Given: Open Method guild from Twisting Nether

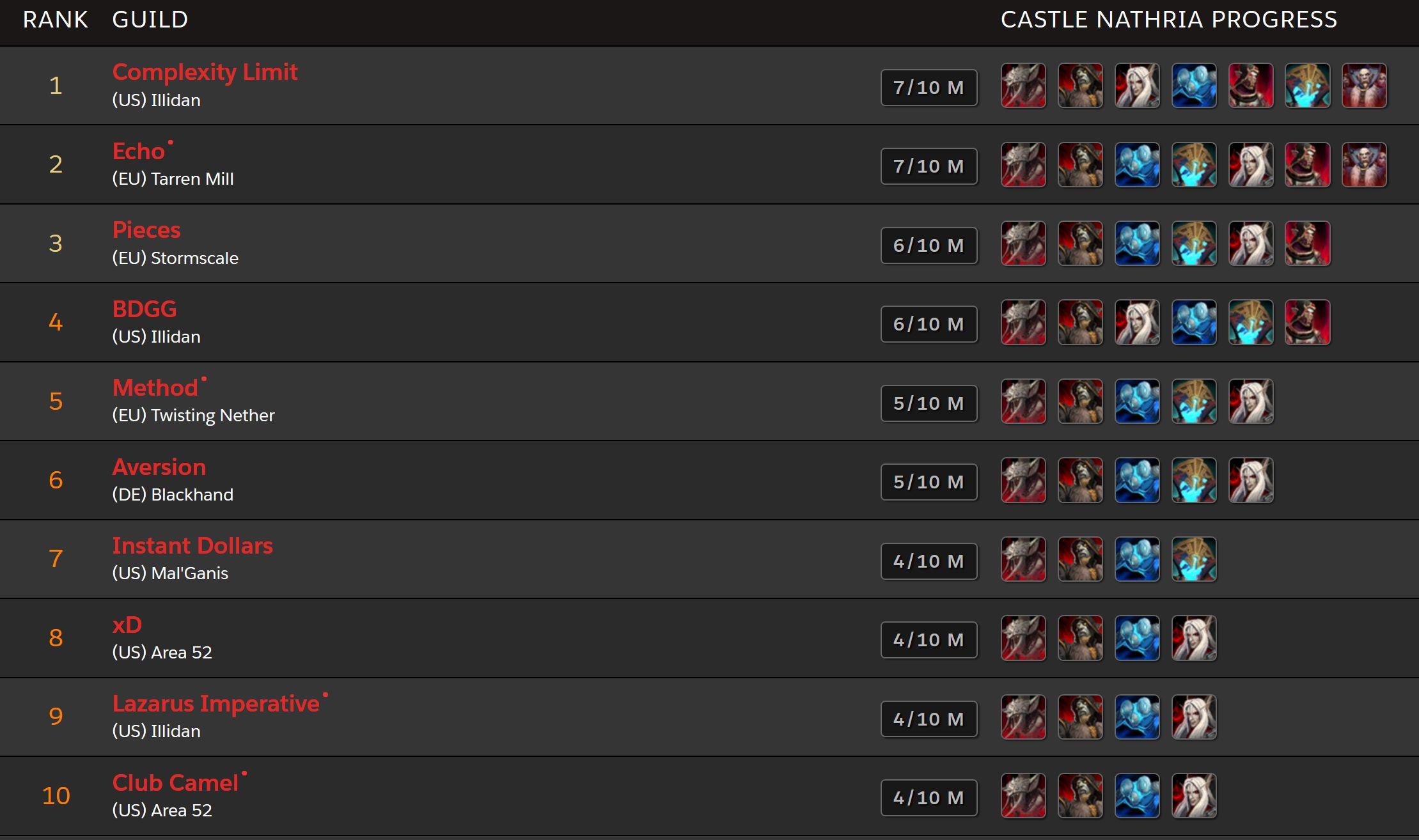Looking at the screenshot, I should tap(155, 388).
